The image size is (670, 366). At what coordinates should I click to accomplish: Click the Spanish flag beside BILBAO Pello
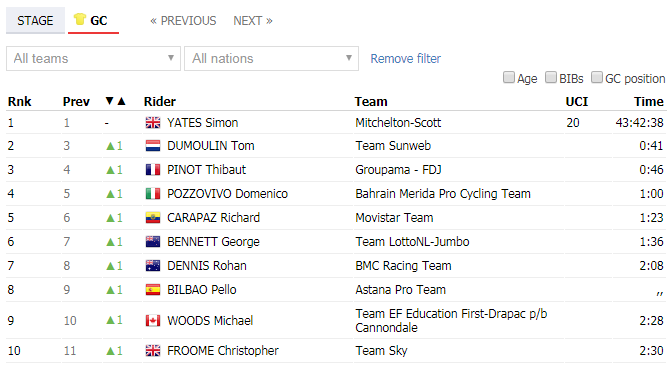click(x=153, y=290)
